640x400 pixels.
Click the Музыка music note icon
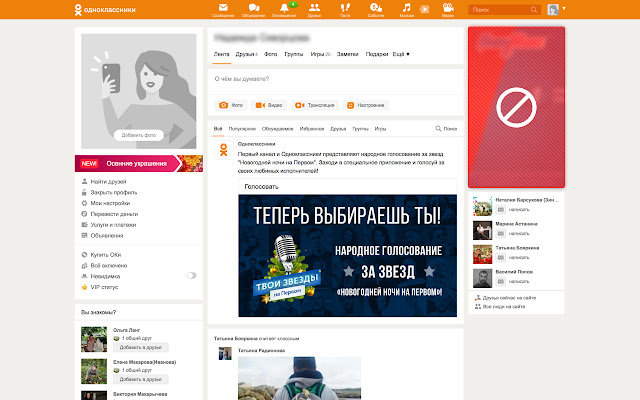[x=406, y=9]
